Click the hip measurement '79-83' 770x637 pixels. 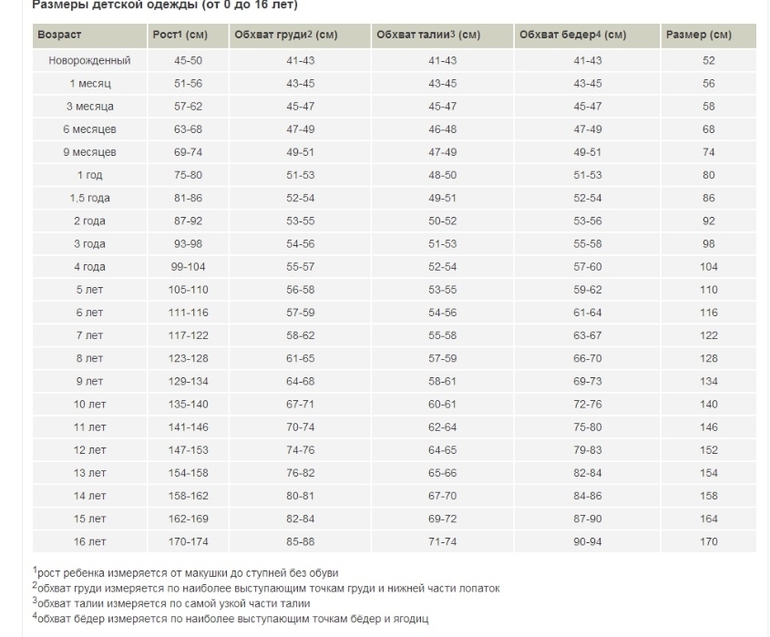click(588, 451)
